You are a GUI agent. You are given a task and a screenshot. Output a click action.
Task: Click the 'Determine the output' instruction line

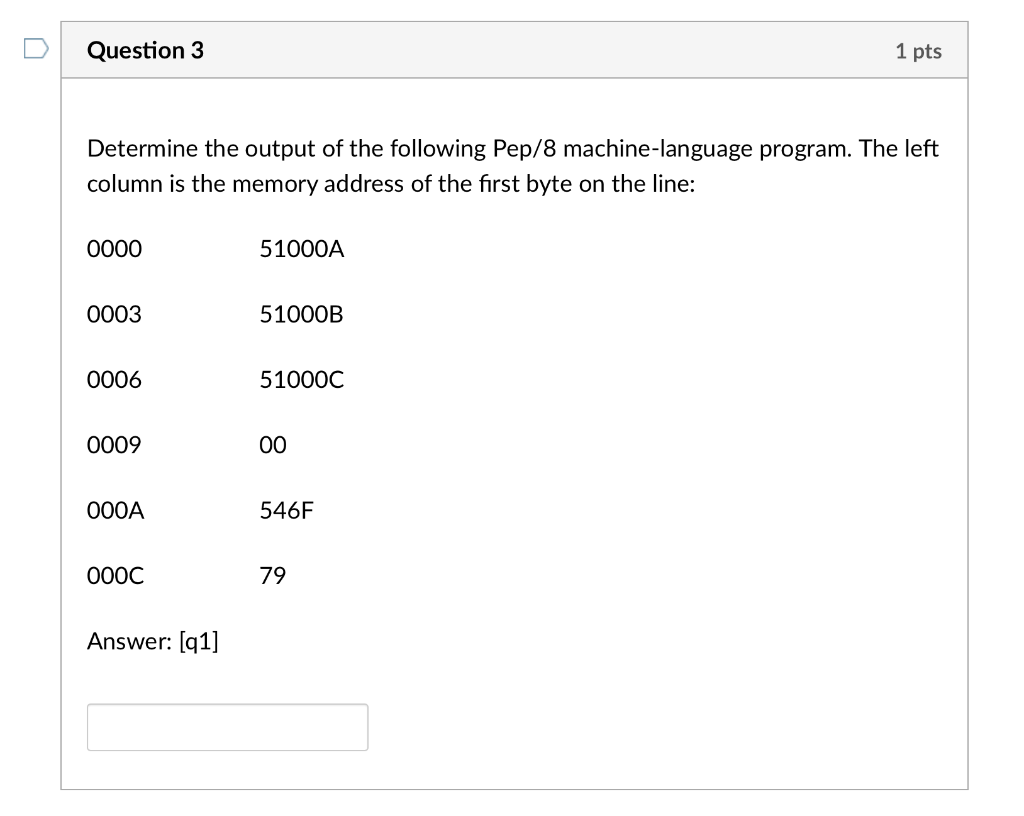512,149
